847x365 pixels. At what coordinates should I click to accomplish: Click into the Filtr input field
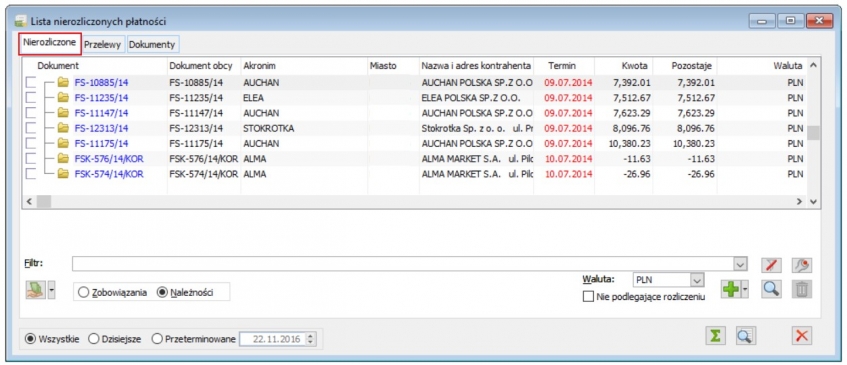click(402, 264)
